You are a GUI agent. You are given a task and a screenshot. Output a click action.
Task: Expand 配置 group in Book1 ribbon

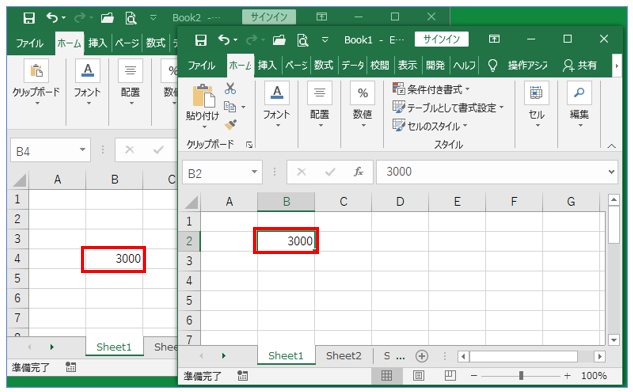[x=319, y=105]
